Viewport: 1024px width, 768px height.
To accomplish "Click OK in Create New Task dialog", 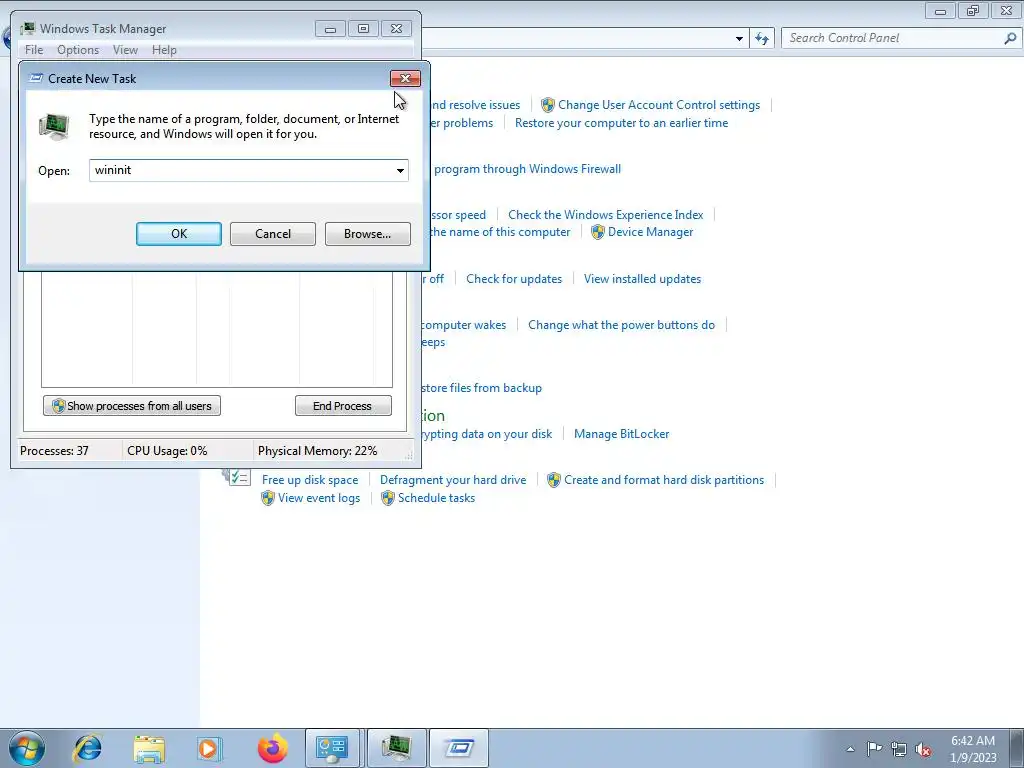I will click(178, 234).
